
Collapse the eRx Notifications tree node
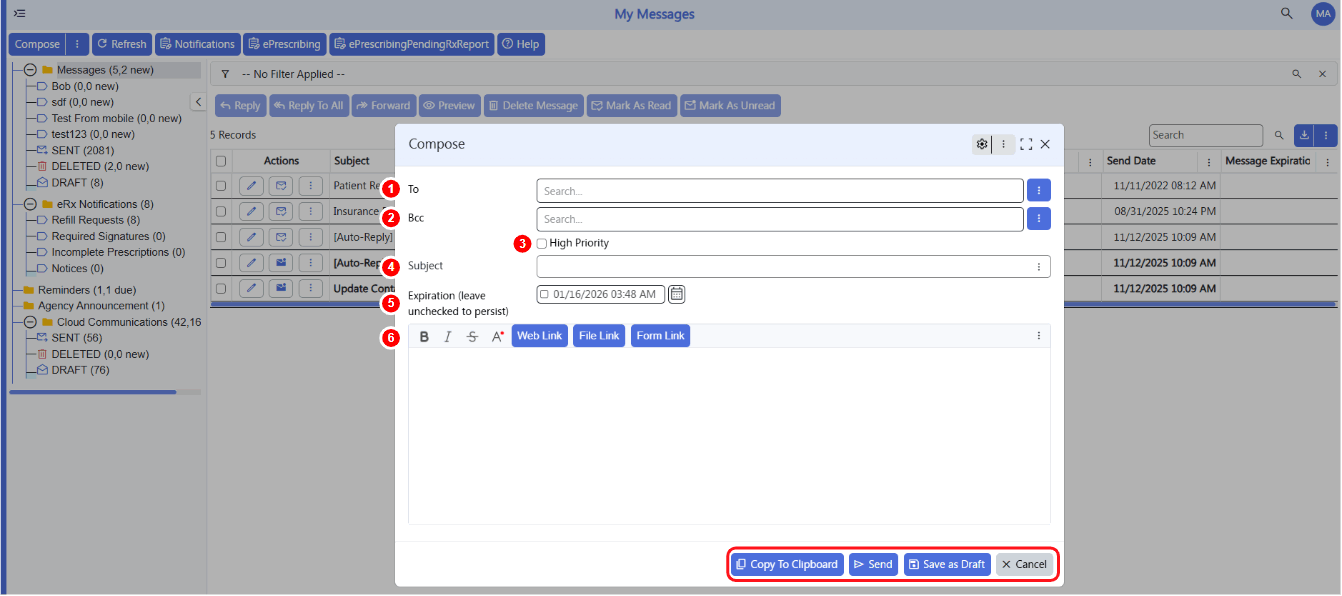click(x=30, y=204)
